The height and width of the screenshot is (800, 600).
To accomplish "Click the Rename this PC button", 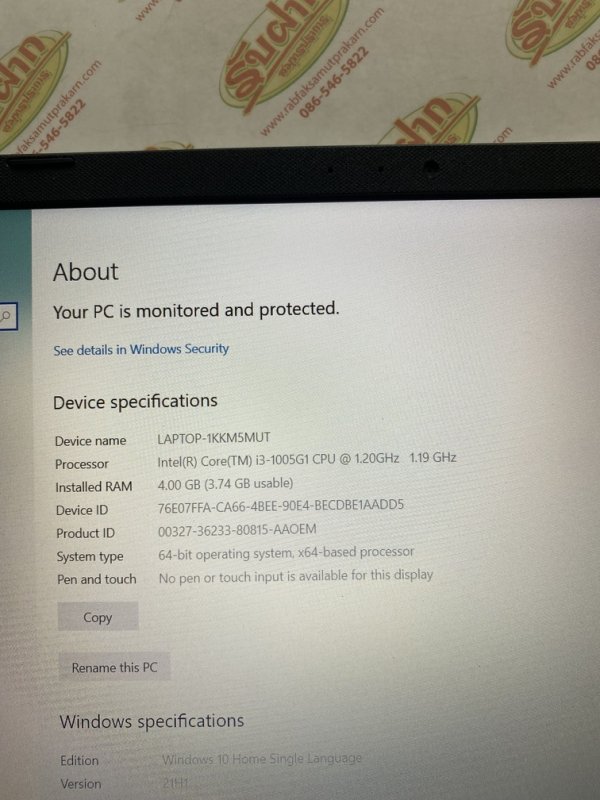I will [114, 667].
